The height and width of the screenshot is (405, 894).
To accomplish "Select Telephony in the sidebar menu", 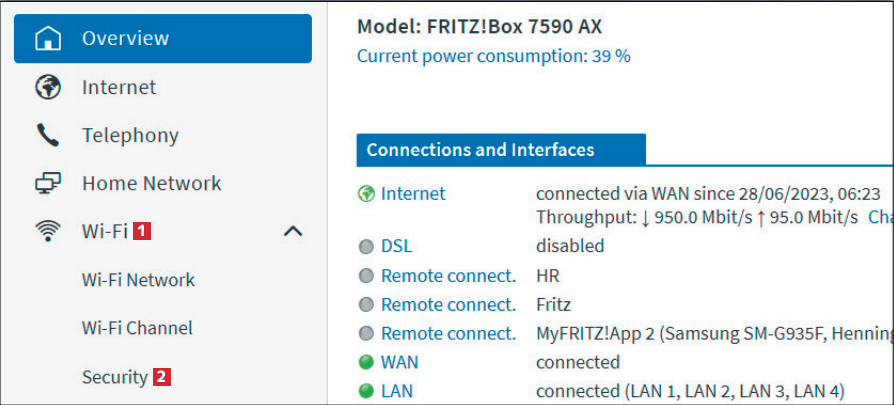I will tap(130, 135).
